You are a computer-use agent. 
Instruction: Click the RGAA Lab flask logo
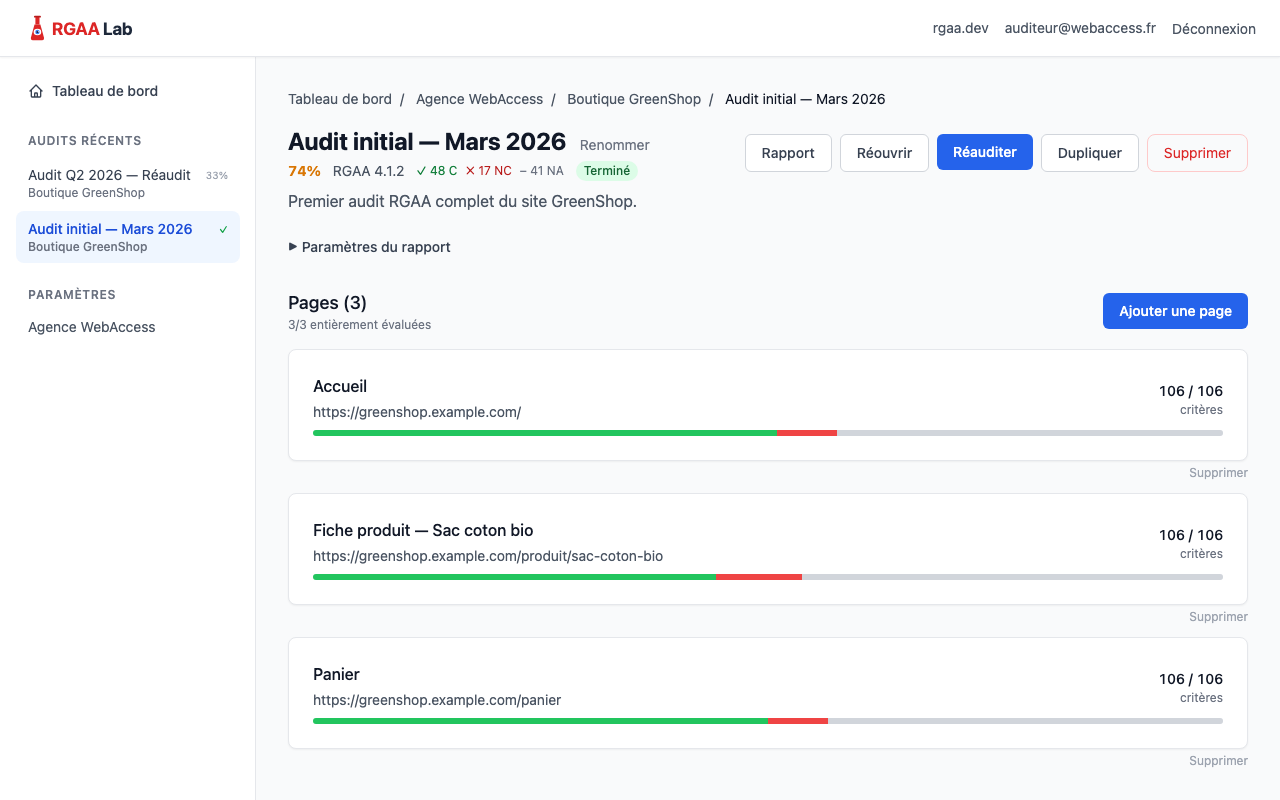tap(37, 28)
